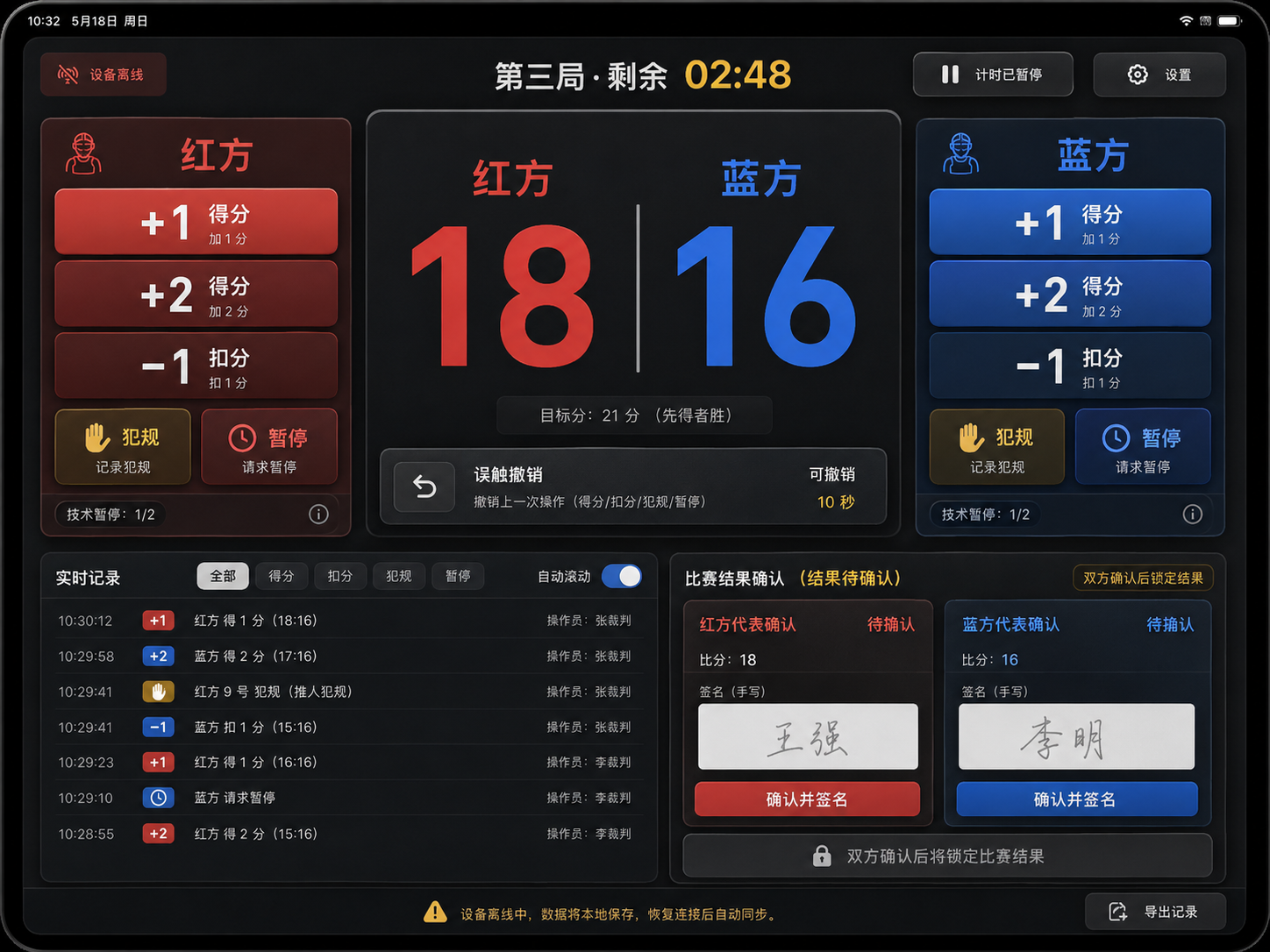This screenshot has width=1270, height=952.
Task: Click the blue team player avatar icon
Action: coord(960,153)
